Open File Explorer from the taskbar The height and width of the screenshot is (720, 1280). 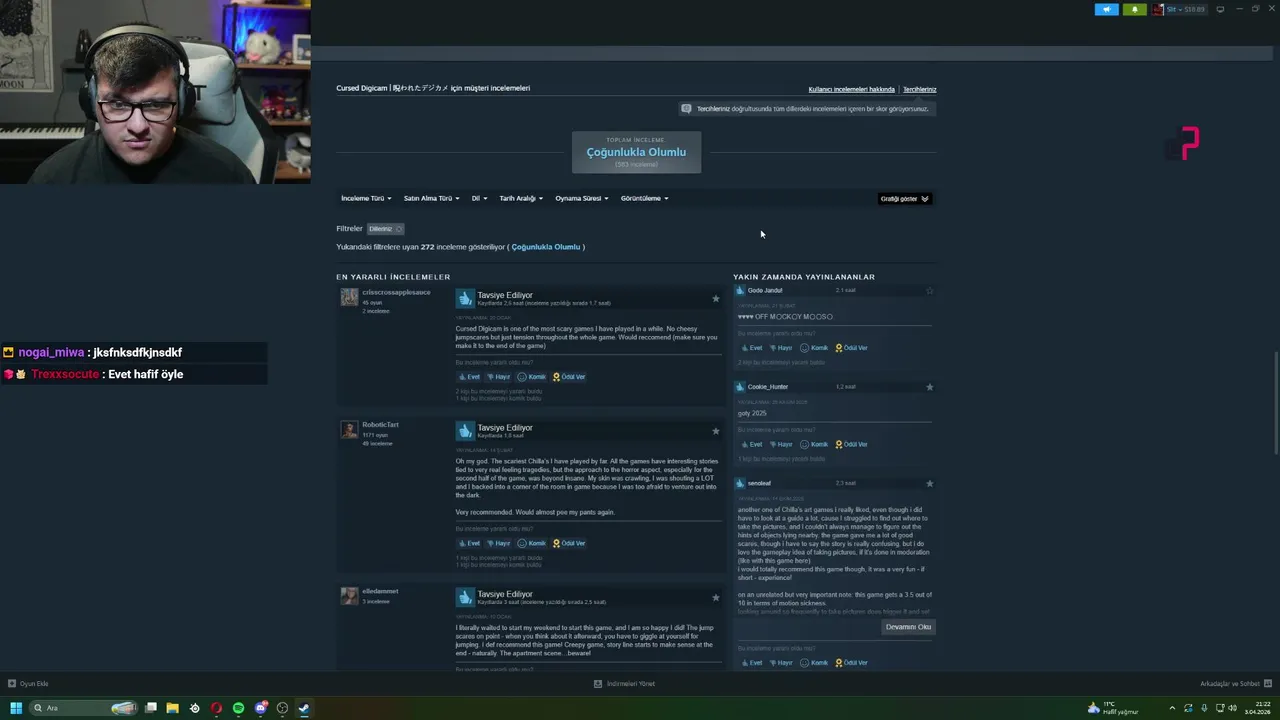pos(172,708)
